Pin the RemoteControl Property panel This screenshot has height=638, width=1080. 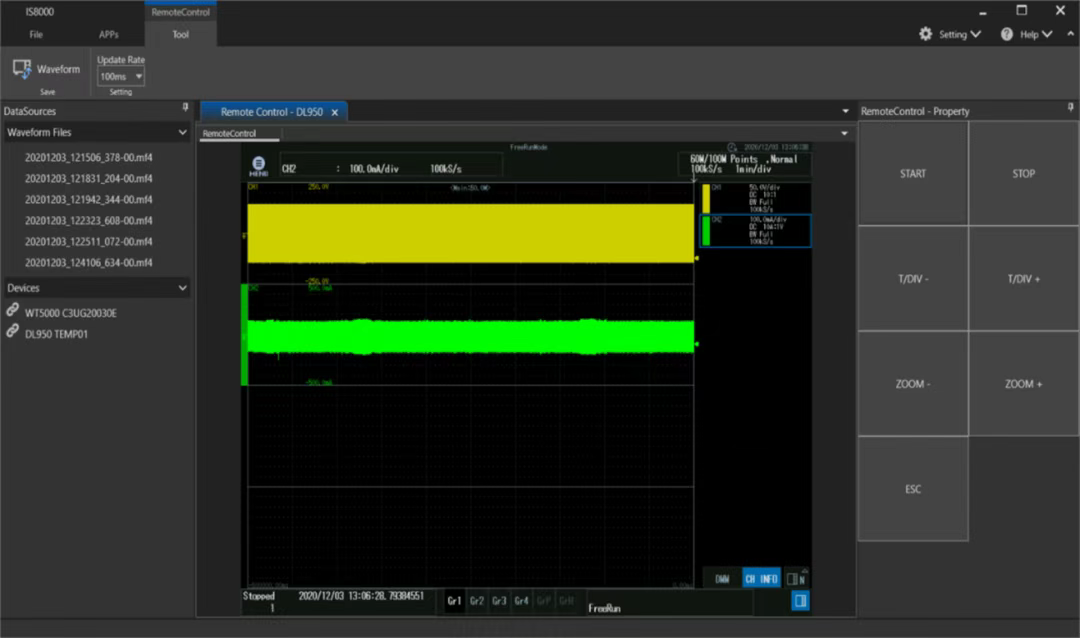coord(1070,107)
